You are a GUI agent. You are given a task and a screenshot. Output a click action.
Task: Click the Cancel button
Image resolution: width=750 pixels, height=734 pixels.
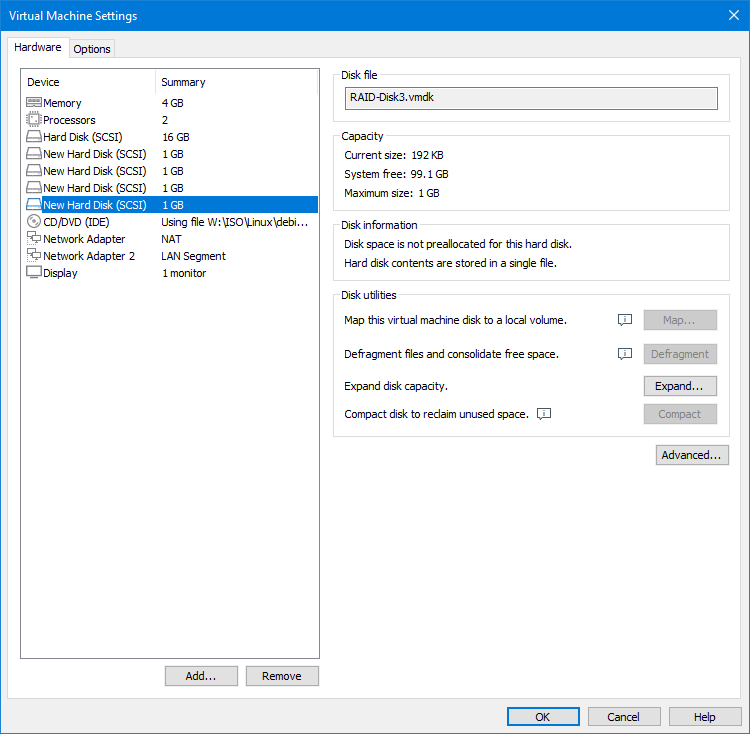[x=624, y=717]
